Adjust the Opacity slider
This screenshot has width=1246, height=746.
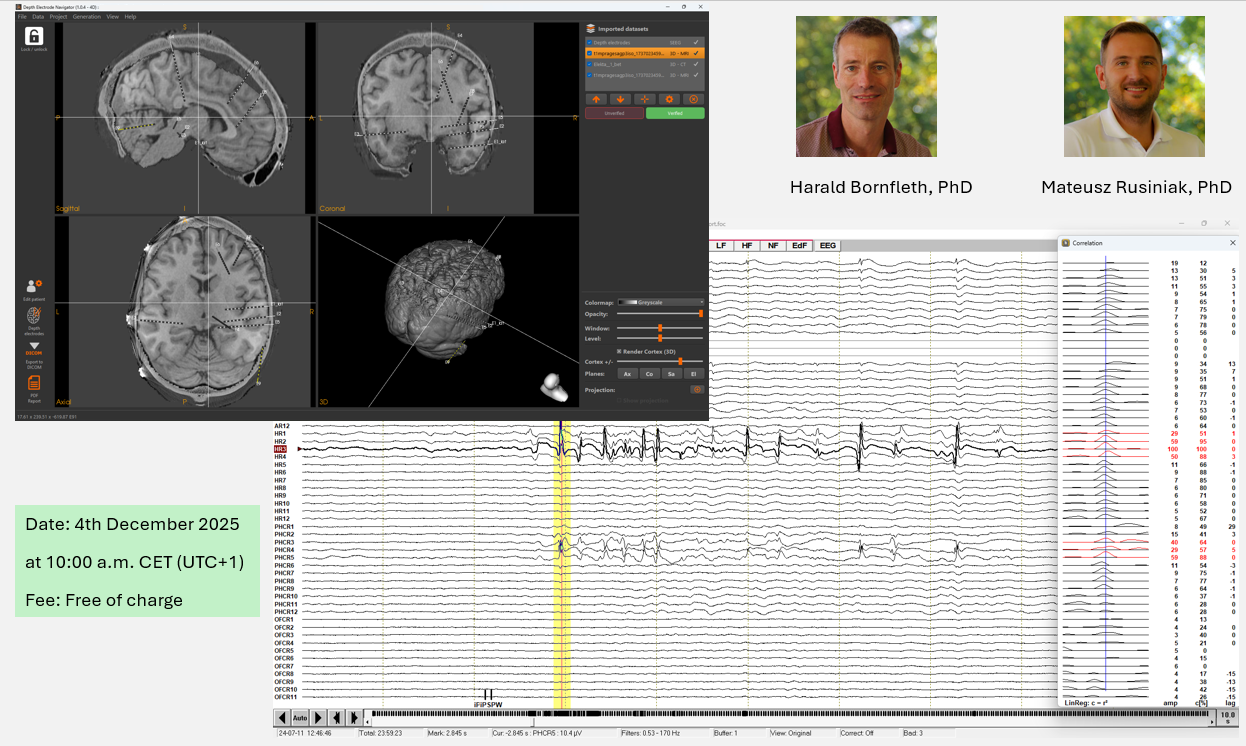point(659,314)
